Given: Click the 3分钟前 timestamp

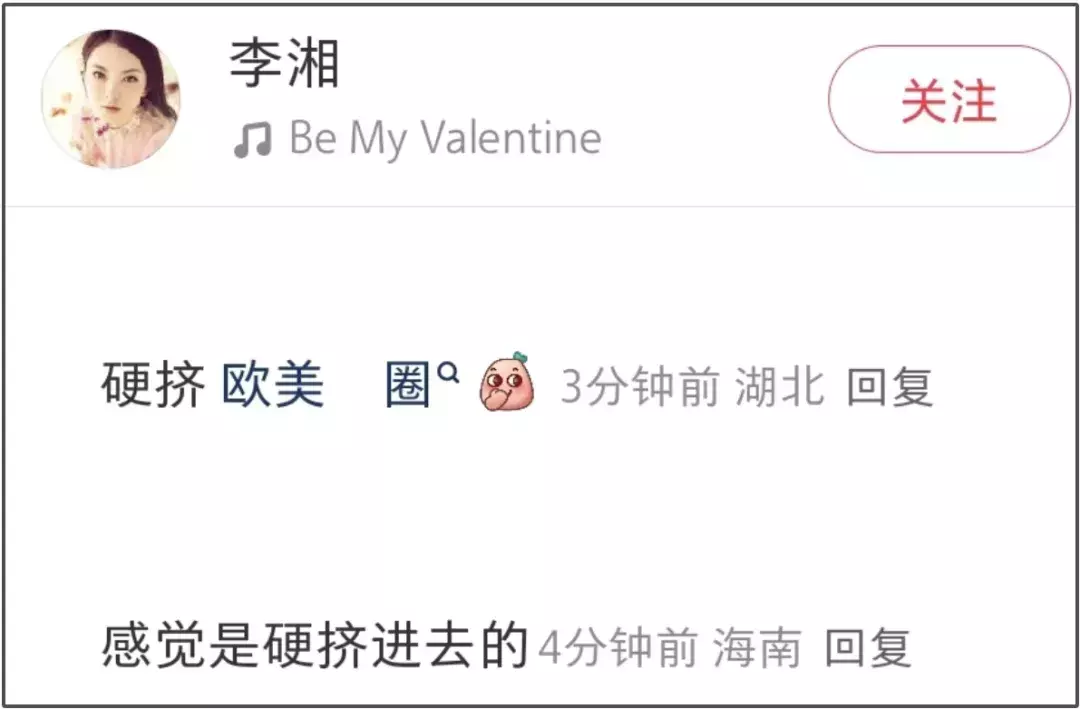Looking at the screenshot, I should click(640, 387).
